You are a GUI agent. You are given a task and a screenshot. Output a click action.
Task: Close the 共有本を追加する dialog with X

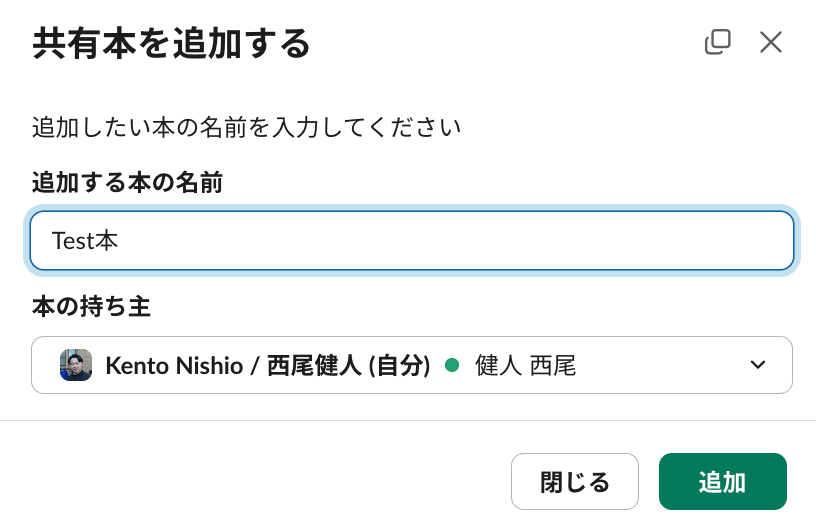(x=771, y=42)
